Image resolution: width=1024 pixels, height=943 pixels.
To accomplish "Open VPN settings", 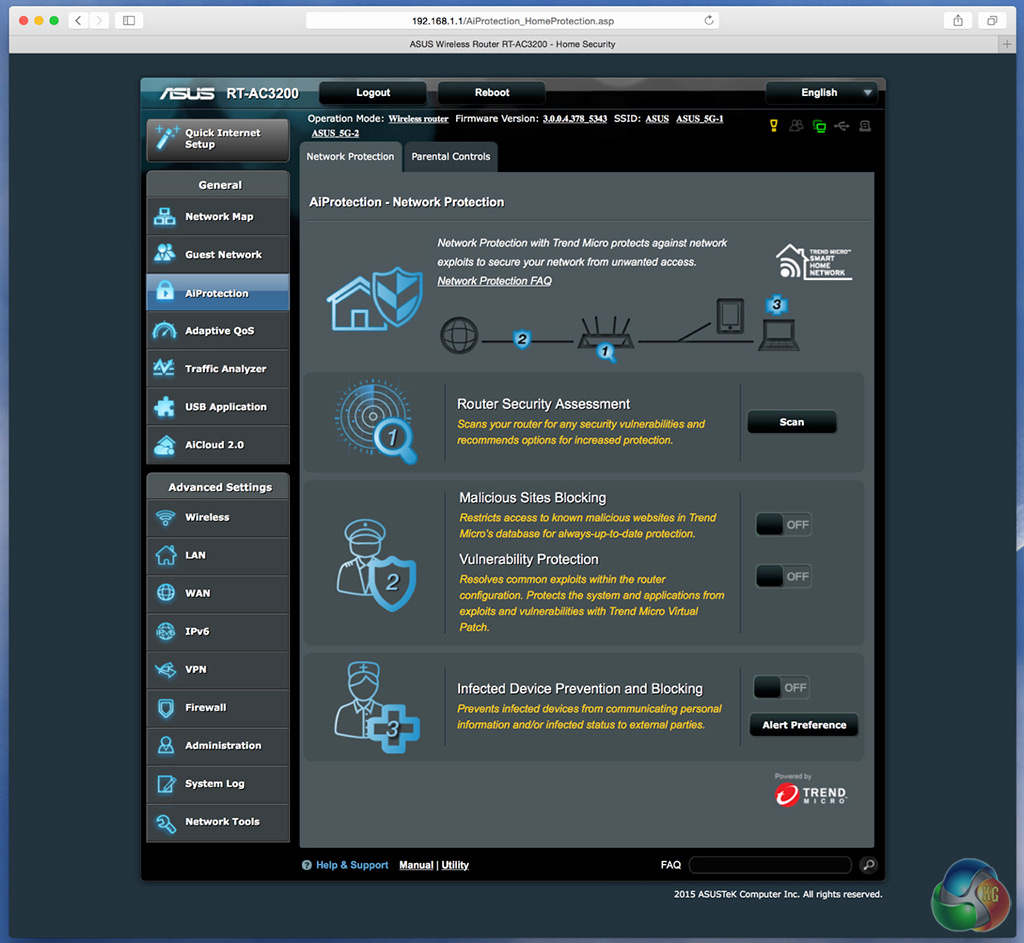I will coord(218,669).
